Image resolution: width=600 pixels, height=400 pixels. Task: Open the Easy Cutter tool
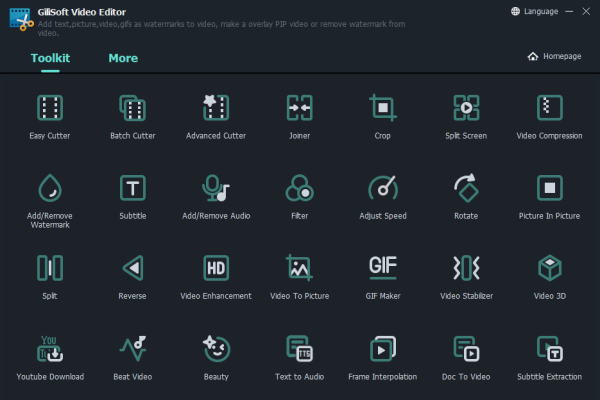tap(50, 107)
